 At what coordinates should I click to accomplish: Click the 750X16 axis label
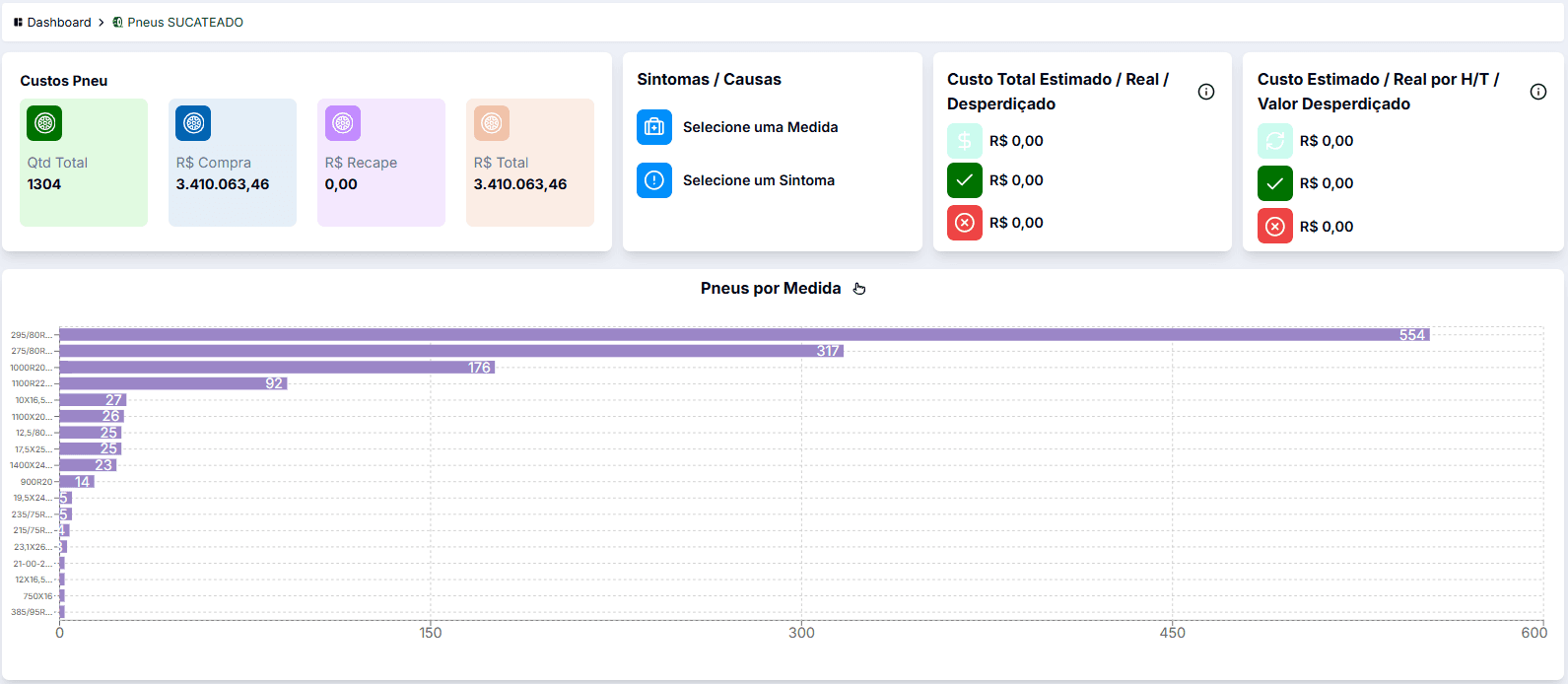[38, 596]
